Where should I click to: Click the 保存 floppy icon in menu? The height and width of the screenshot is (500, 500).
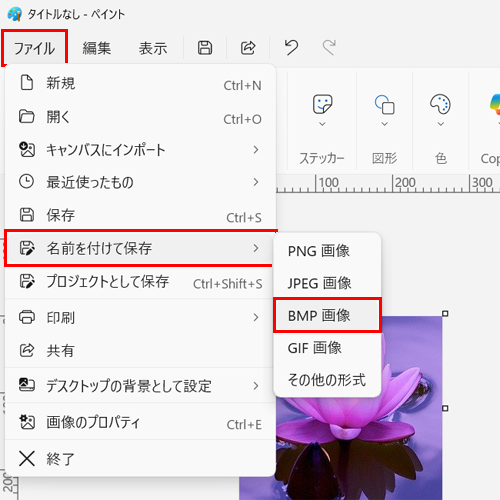coord(27,215)
